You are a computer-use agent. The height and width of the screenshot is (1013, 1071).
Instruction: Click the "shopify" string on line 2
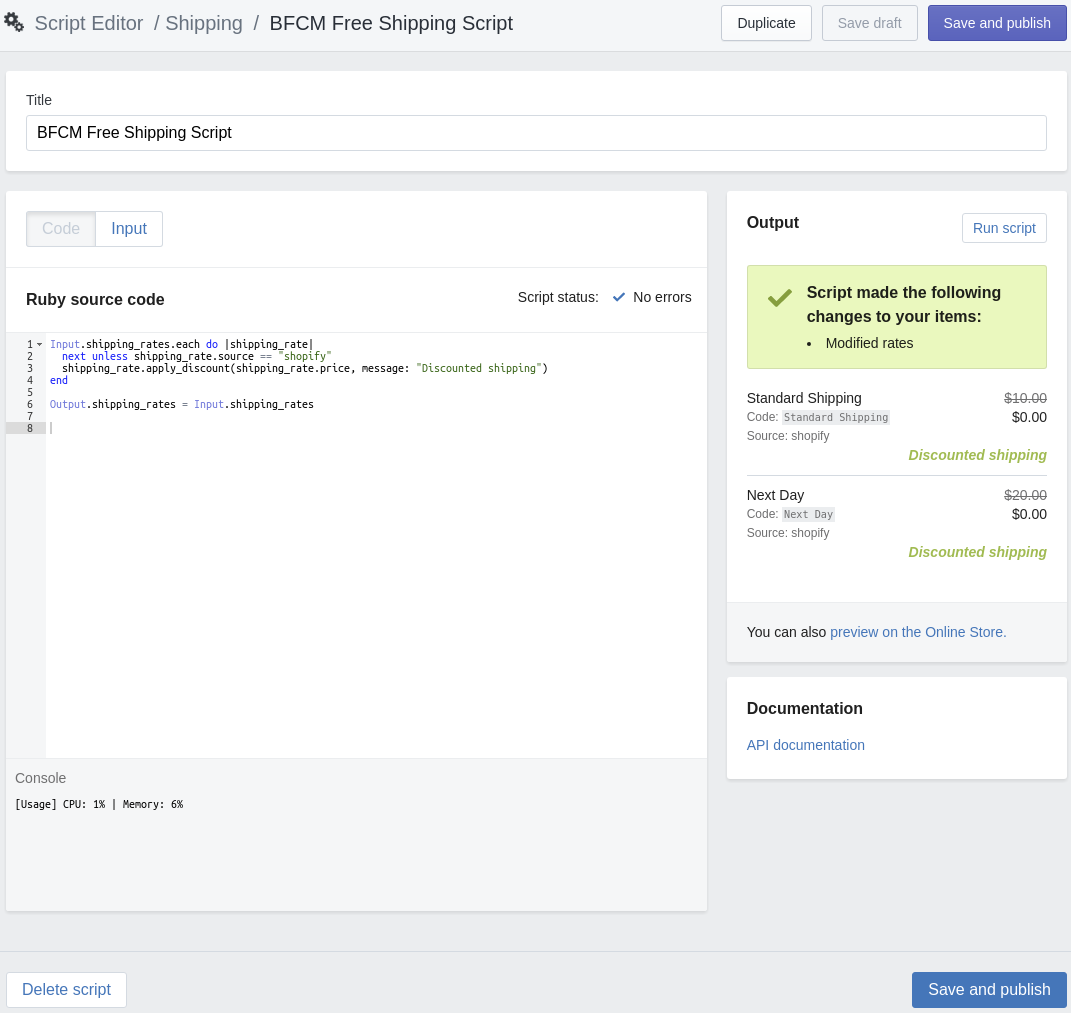click(x=305, y=356)
